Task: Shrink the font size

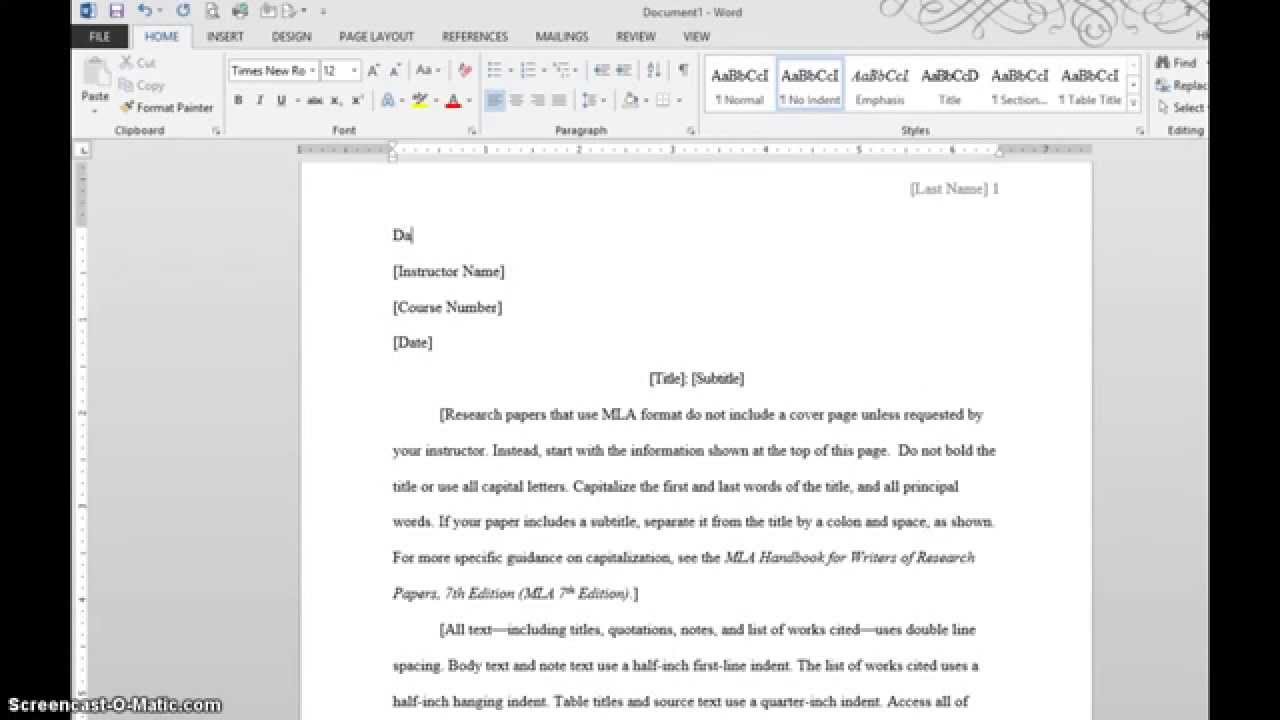Action: pos(394,70)
